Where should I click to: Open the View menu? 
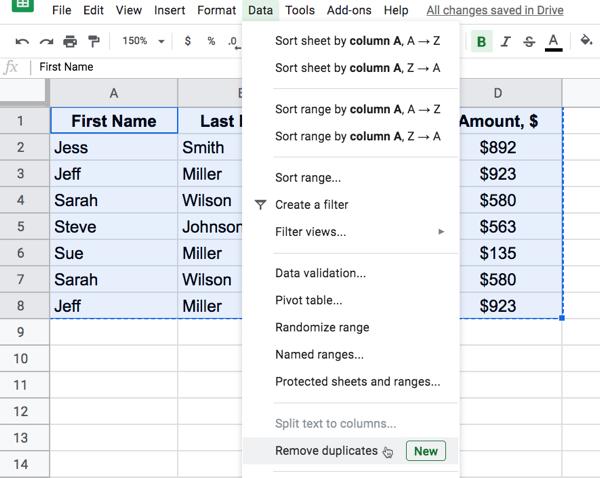point(129,10)
